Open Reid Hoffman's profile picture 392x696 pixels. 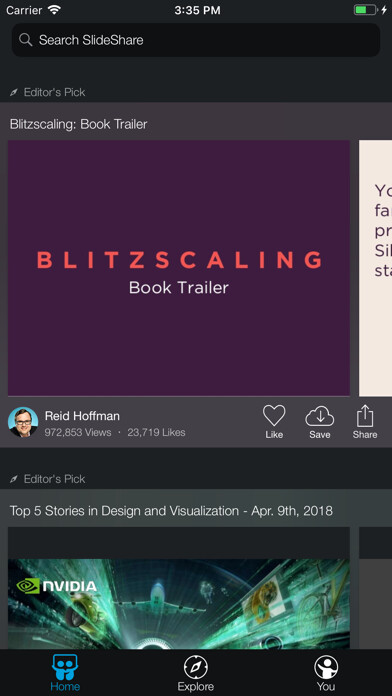click(x=23, y=422)
